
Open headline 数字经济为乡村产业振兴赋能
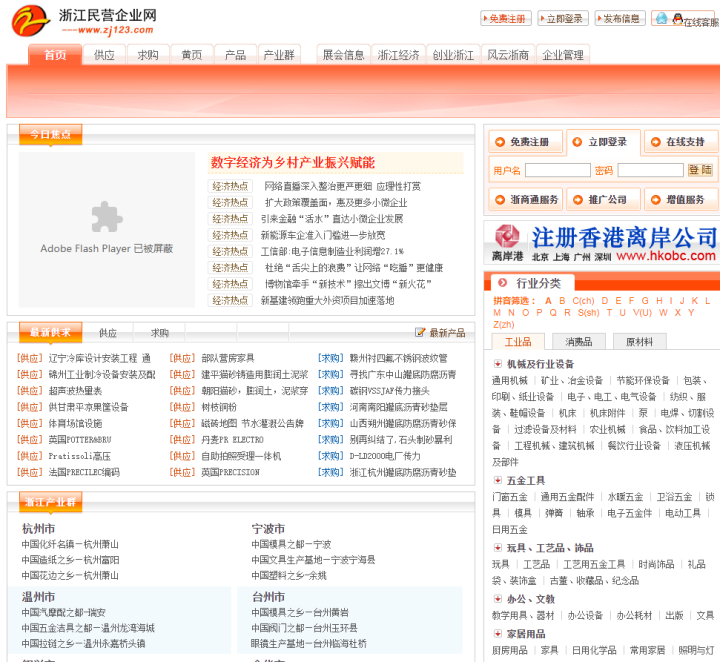(x=293, y=163)
